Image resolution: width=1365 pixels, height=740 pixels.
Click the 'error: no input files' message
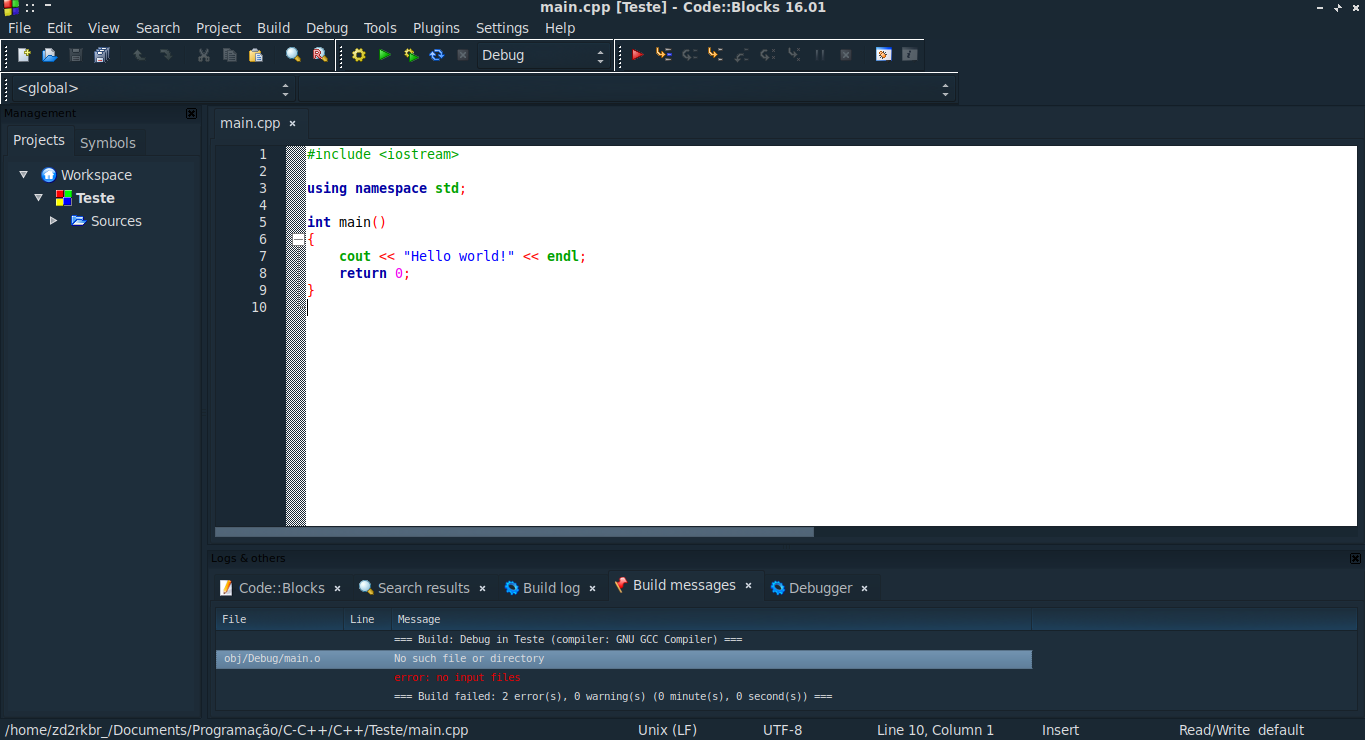457,678
